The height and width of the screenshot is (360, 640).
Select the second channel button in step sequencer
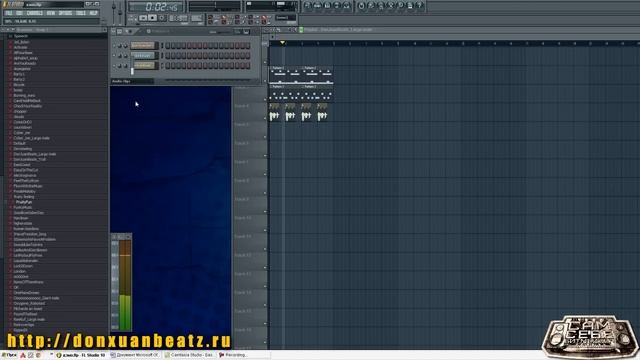pos(142,56)
